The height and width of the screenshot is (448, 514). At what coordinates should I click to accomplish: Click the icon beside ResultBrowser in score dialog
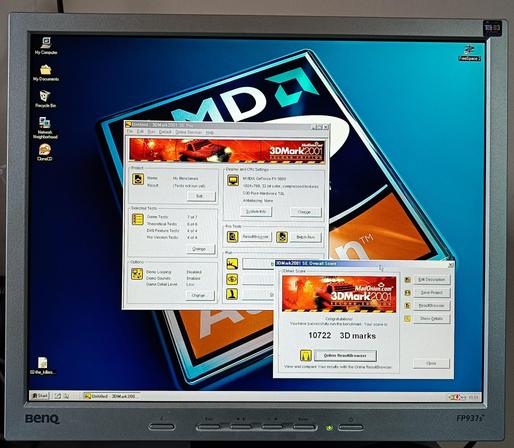(408, 306)
